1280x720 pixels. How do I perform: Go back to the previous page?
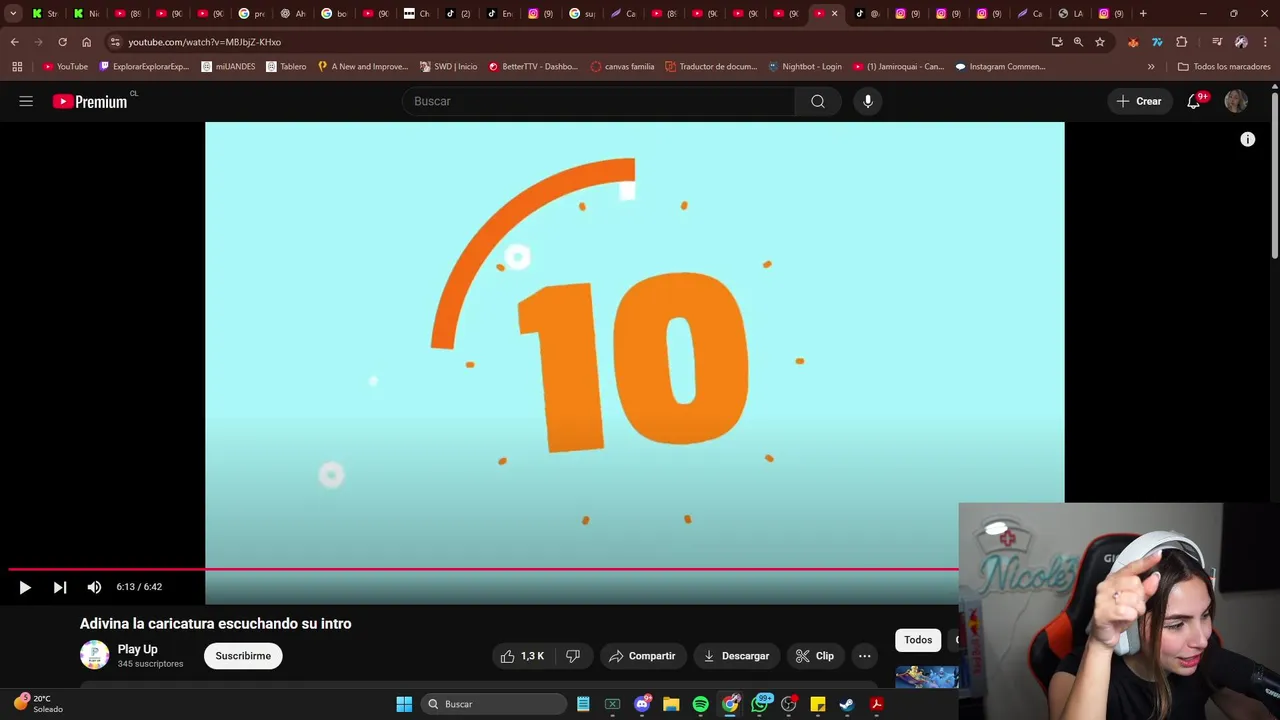15,42
